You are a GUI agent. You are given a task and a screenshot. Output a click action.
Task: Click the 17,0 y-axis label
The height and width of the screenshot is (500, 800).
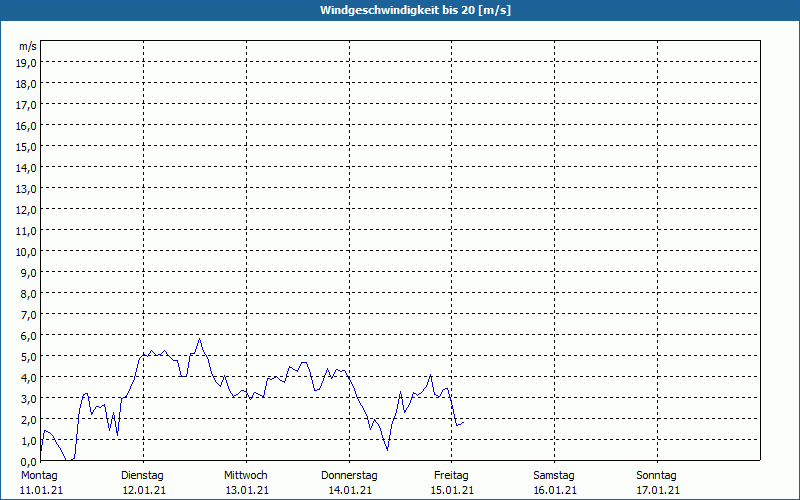[27, 105]
